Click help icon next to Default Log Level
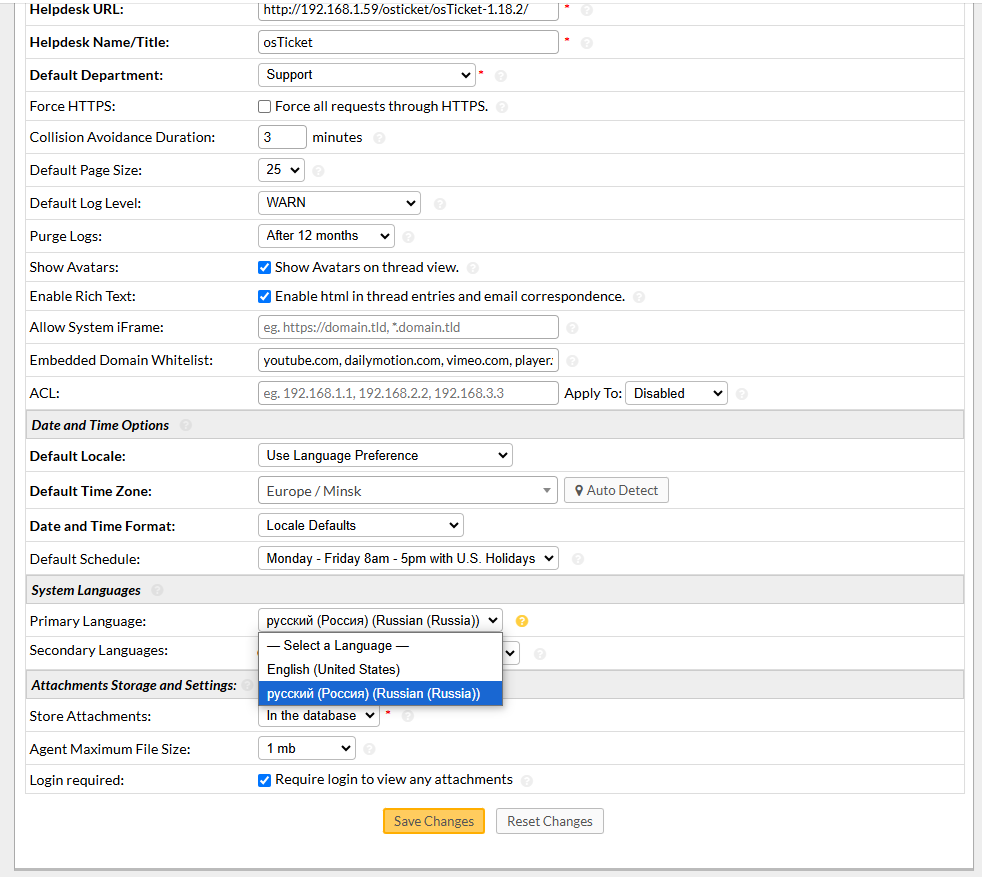 point(440,204)
